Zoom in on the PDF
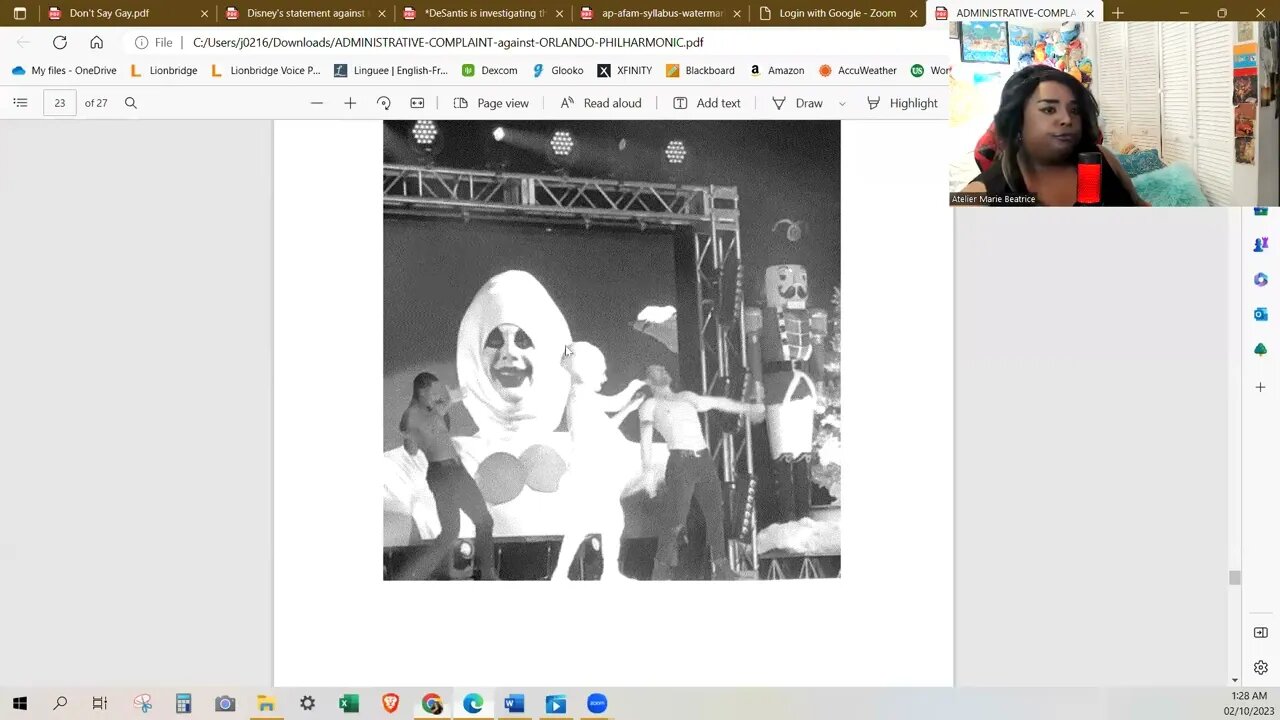This screenshot has height=720, width=1280. coord(350,103)
